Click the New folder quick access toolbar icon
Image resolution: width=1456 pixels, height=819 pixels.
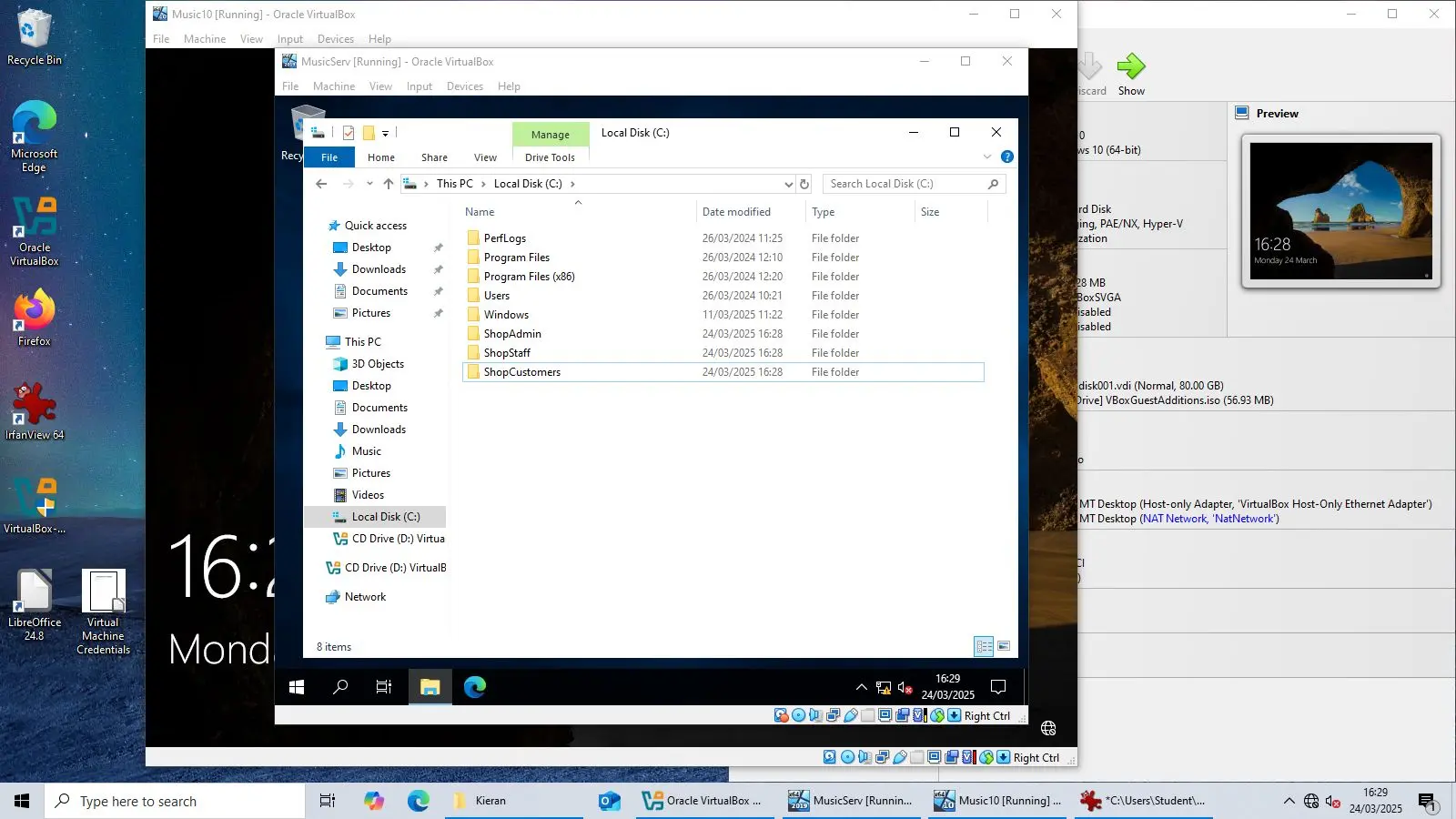pos(369,133)
